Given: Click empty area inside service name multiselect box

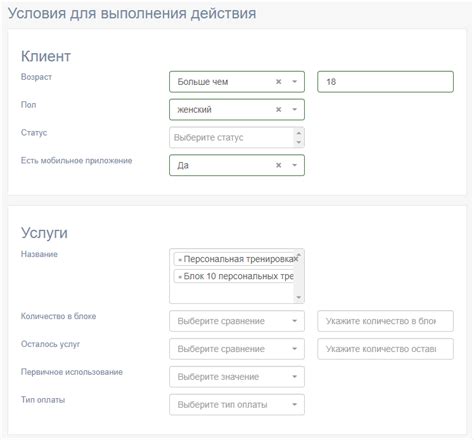Looking at the screenshot, I should [232, 293].
